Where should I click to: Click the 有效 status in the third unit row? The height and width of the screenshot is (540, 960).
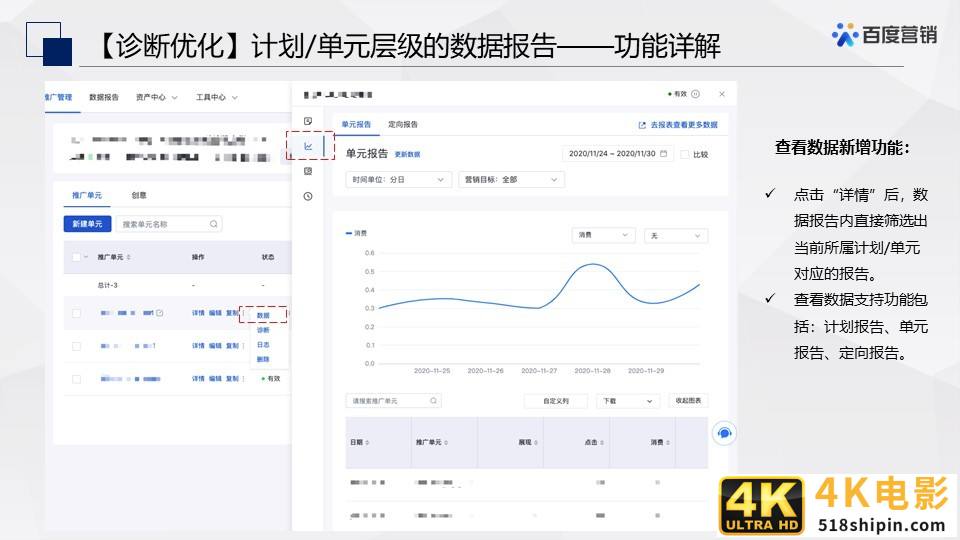(271, 379)
